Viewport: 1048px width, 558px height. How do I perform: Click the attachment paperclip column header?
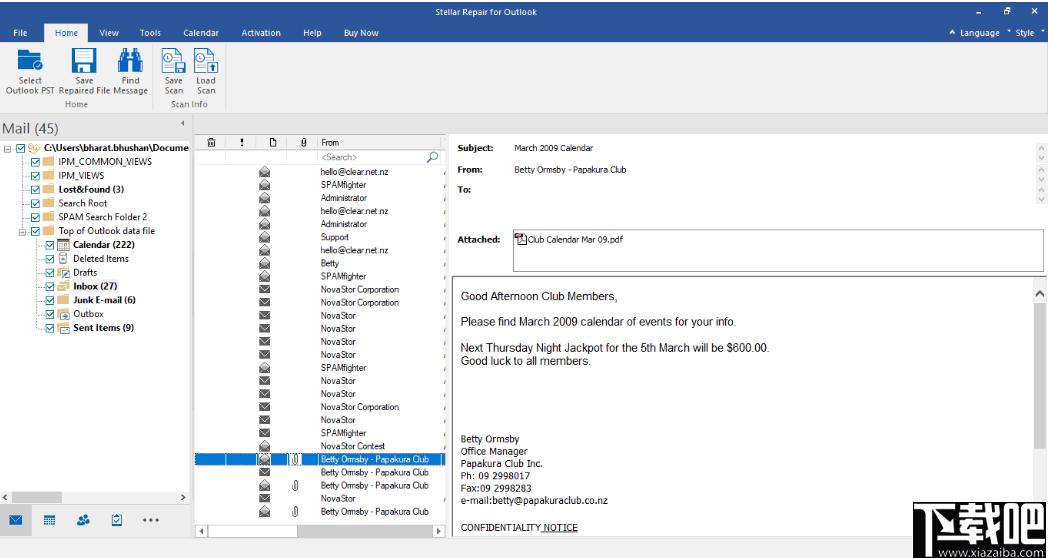[303, 142]
